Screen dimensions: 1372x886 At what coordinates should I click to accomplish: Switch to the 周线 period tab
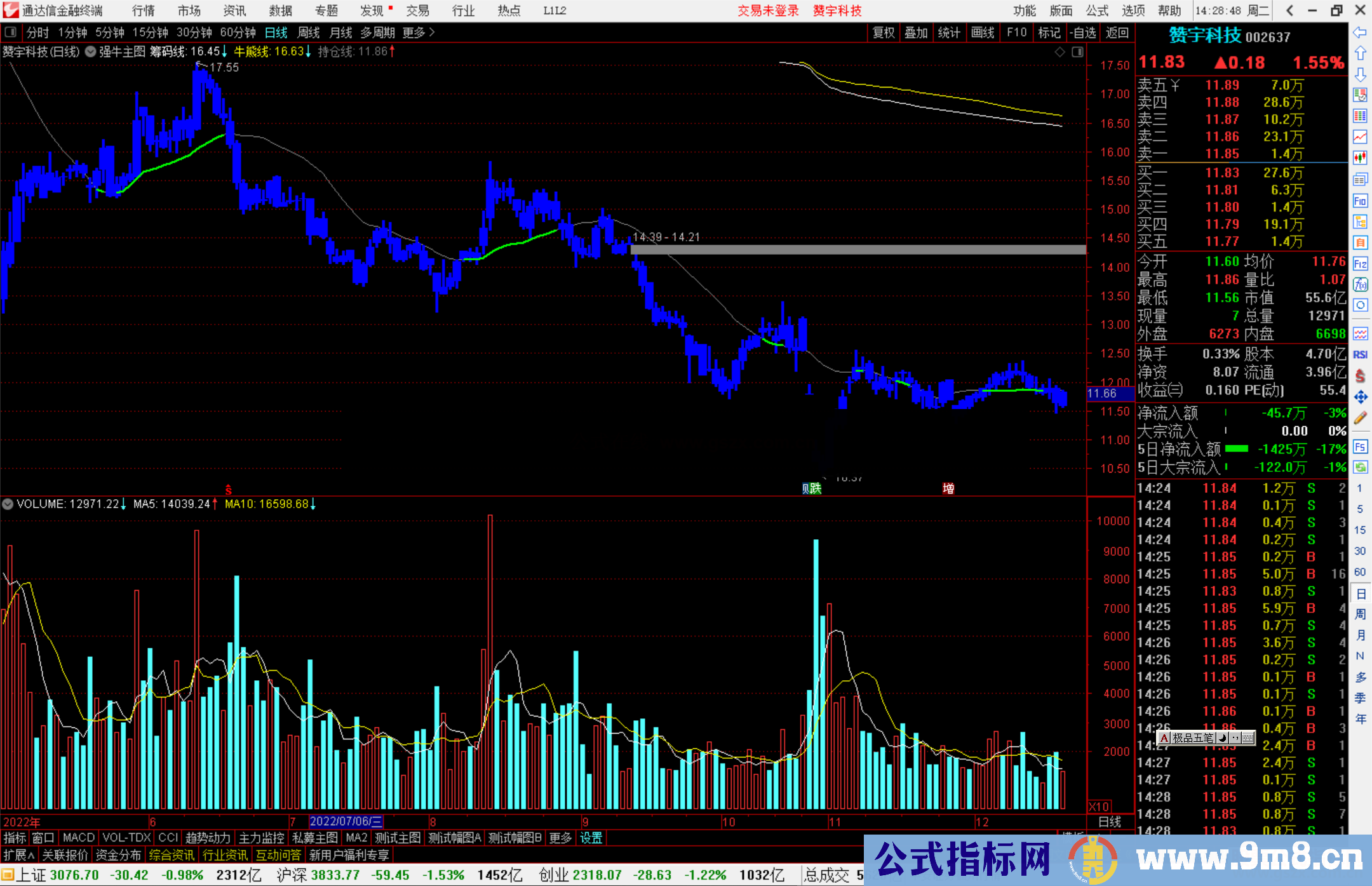point(309,32)
